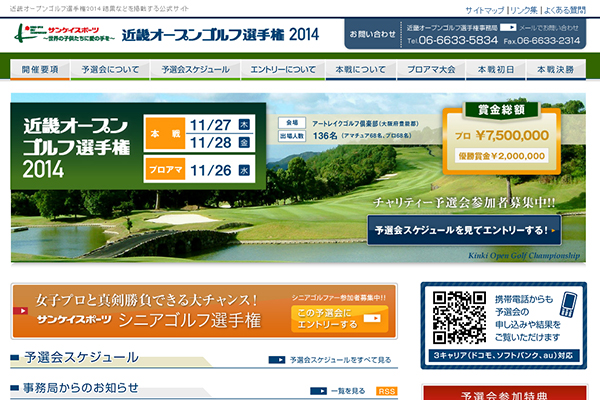
Task: Click the 本戦 orange label in hero banner
Action: [x=165, y=134]
